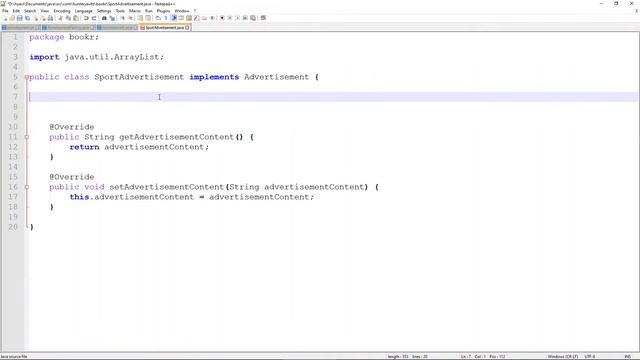Select the SportAdvertisement.java tab
Viewport: 640px width, 360px height.
(x=164, y=28)
